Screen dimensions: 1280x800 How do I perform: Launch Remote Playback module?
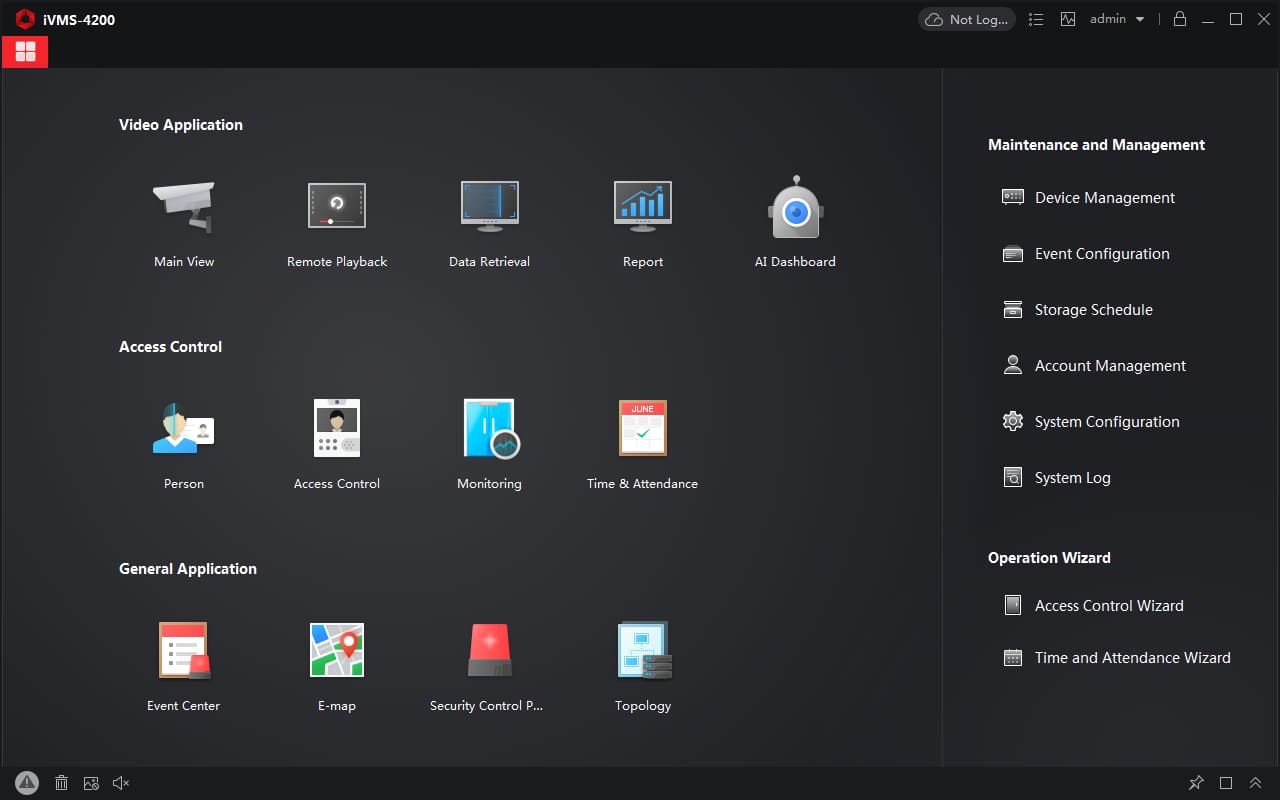(337, 208)
